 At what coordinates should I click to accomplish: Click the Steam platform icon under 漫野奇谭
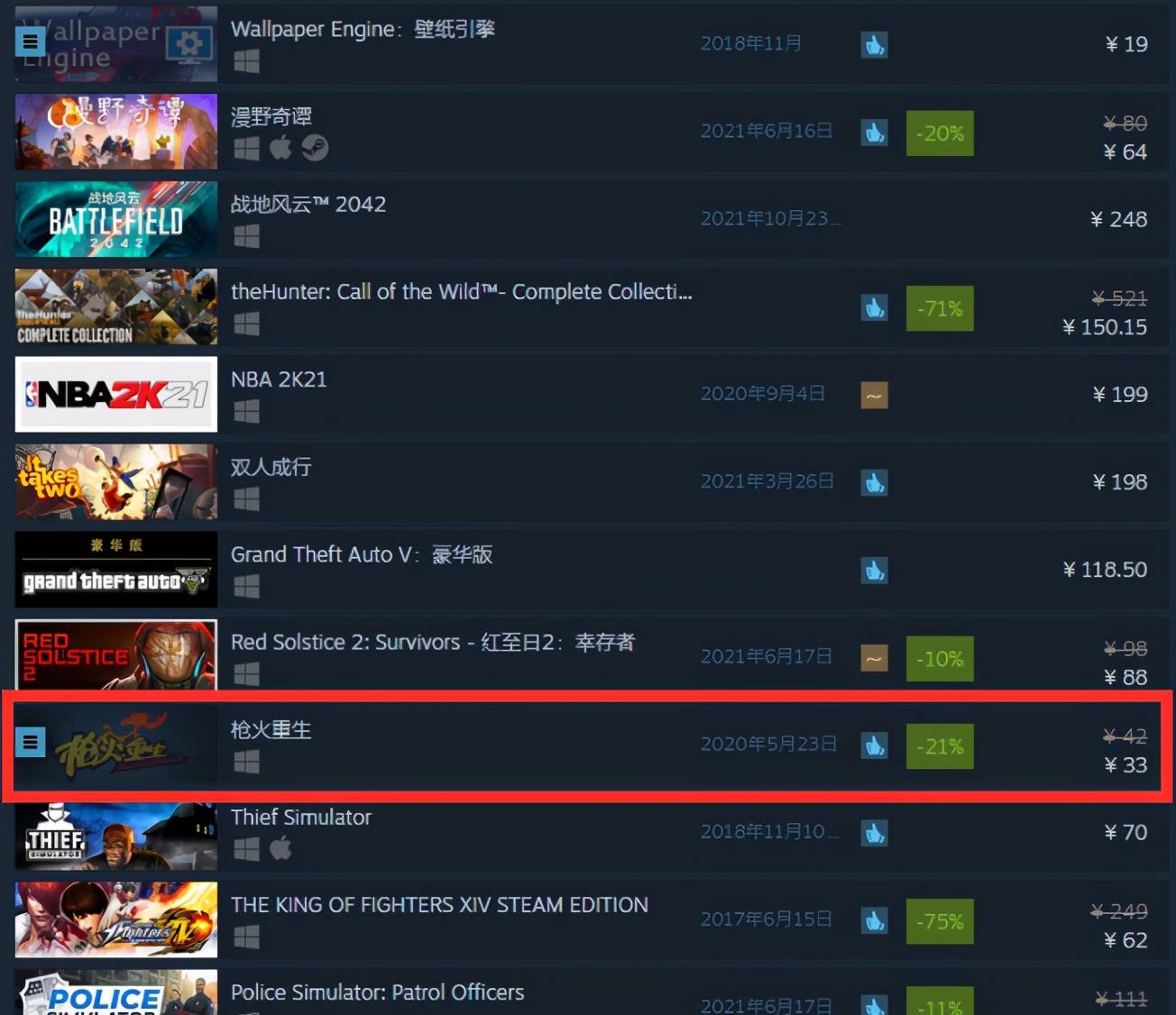[315, 147]
